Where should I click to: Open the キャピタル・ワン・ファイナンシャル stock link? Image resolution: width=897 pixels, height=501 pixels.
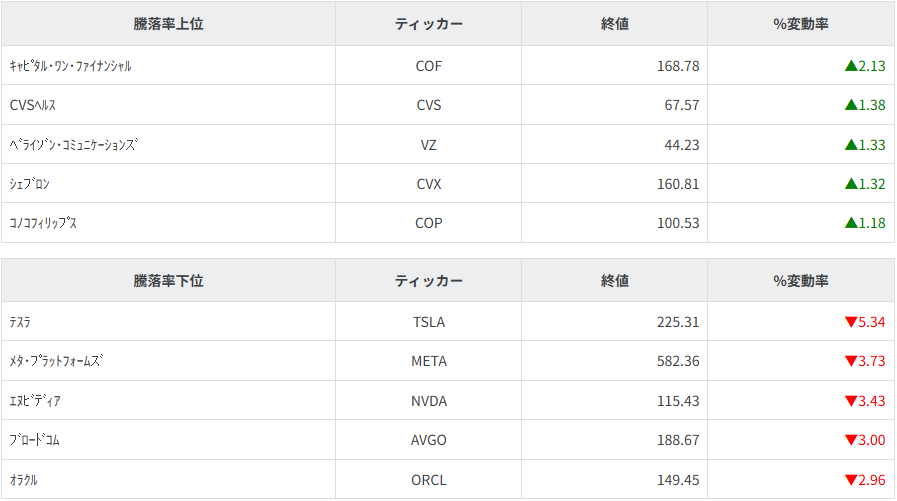point(70,66)
